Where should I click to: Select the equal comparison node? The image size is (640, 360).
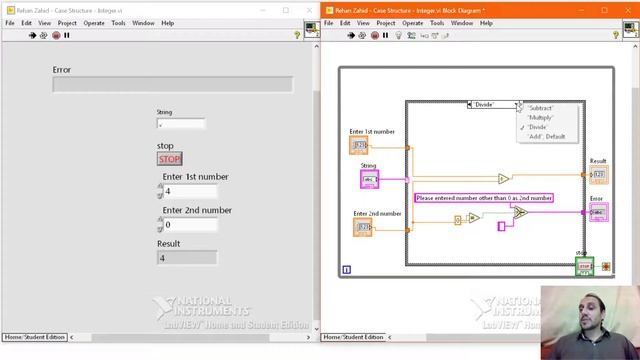point(474,218)
